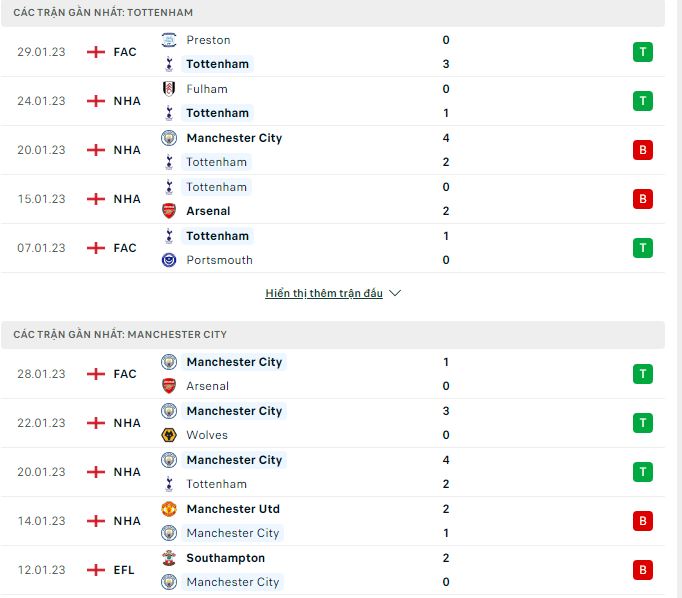Screen dimensions: 682x598
Task: Open the 22.01.23 Manchester City vs Wolves row
Action: pyautogui.click(x=333, y=423)
